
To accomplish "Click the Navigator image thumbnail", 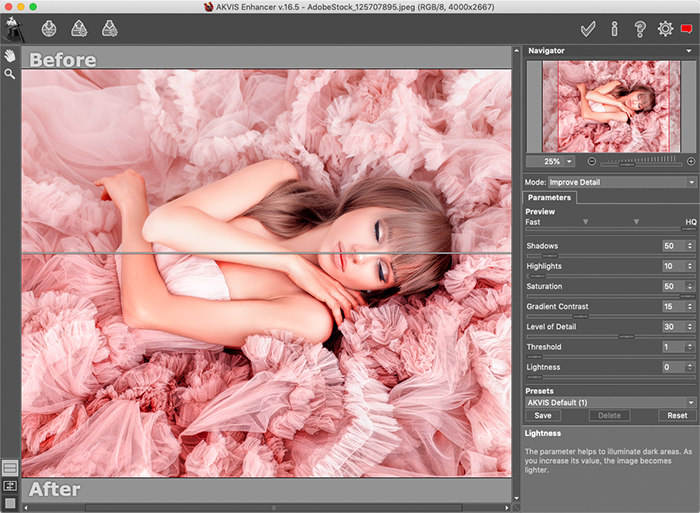I will pos(611,107).
